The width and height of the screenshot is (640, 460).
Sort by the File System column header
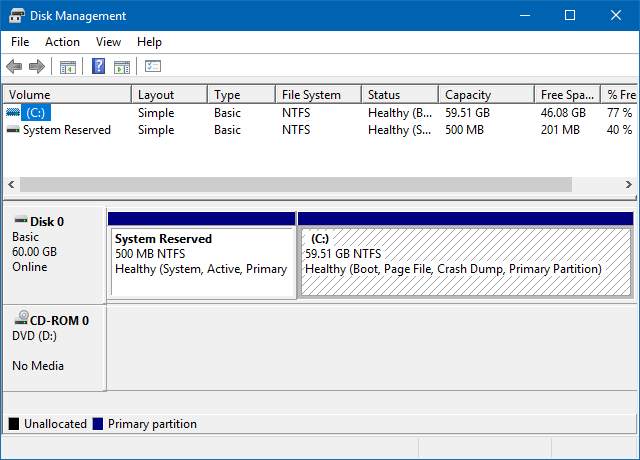point(310,95)
